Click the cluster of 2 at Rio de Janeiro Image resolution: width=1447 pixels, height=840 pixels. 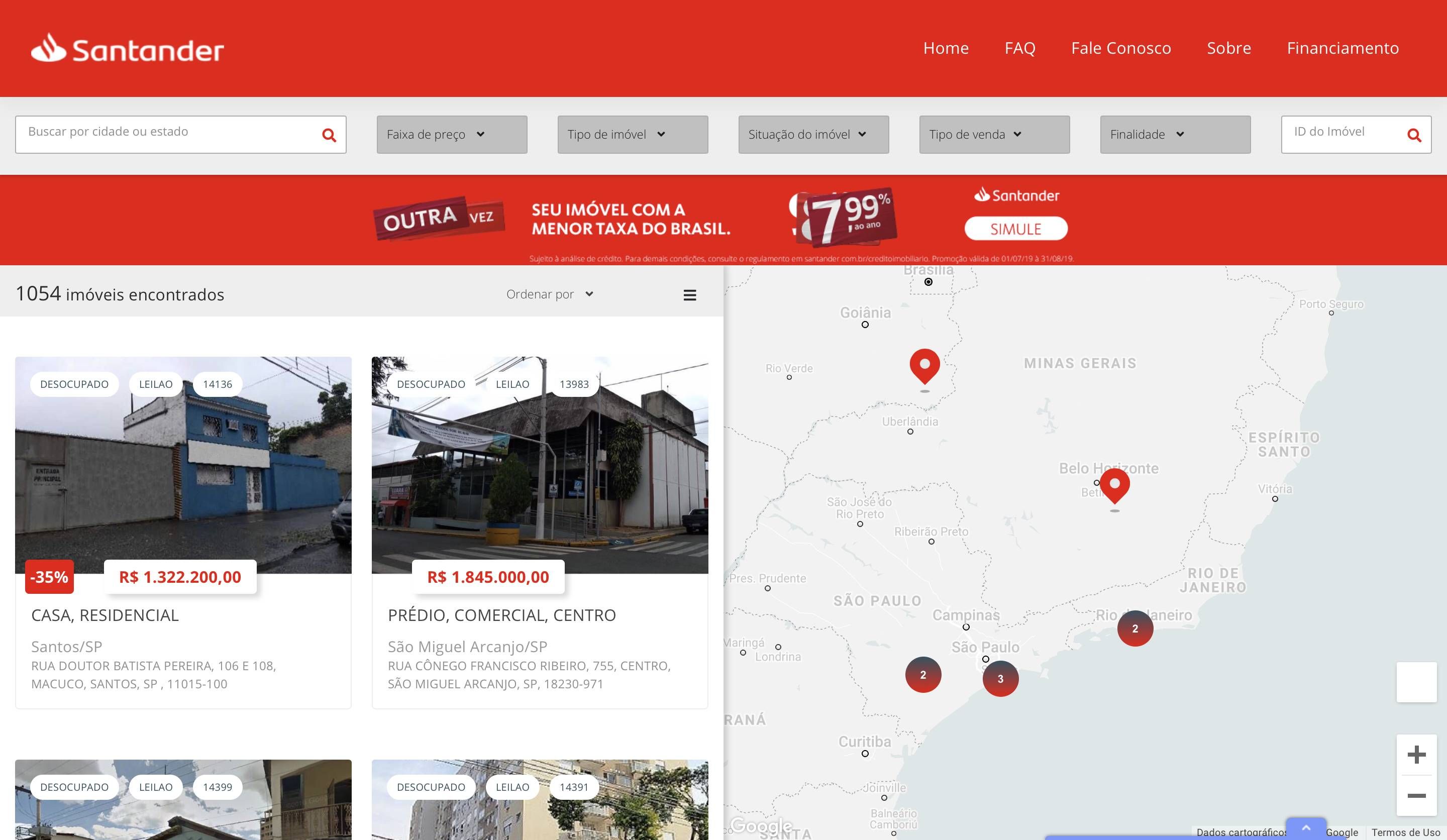[x=1135, y=628]
